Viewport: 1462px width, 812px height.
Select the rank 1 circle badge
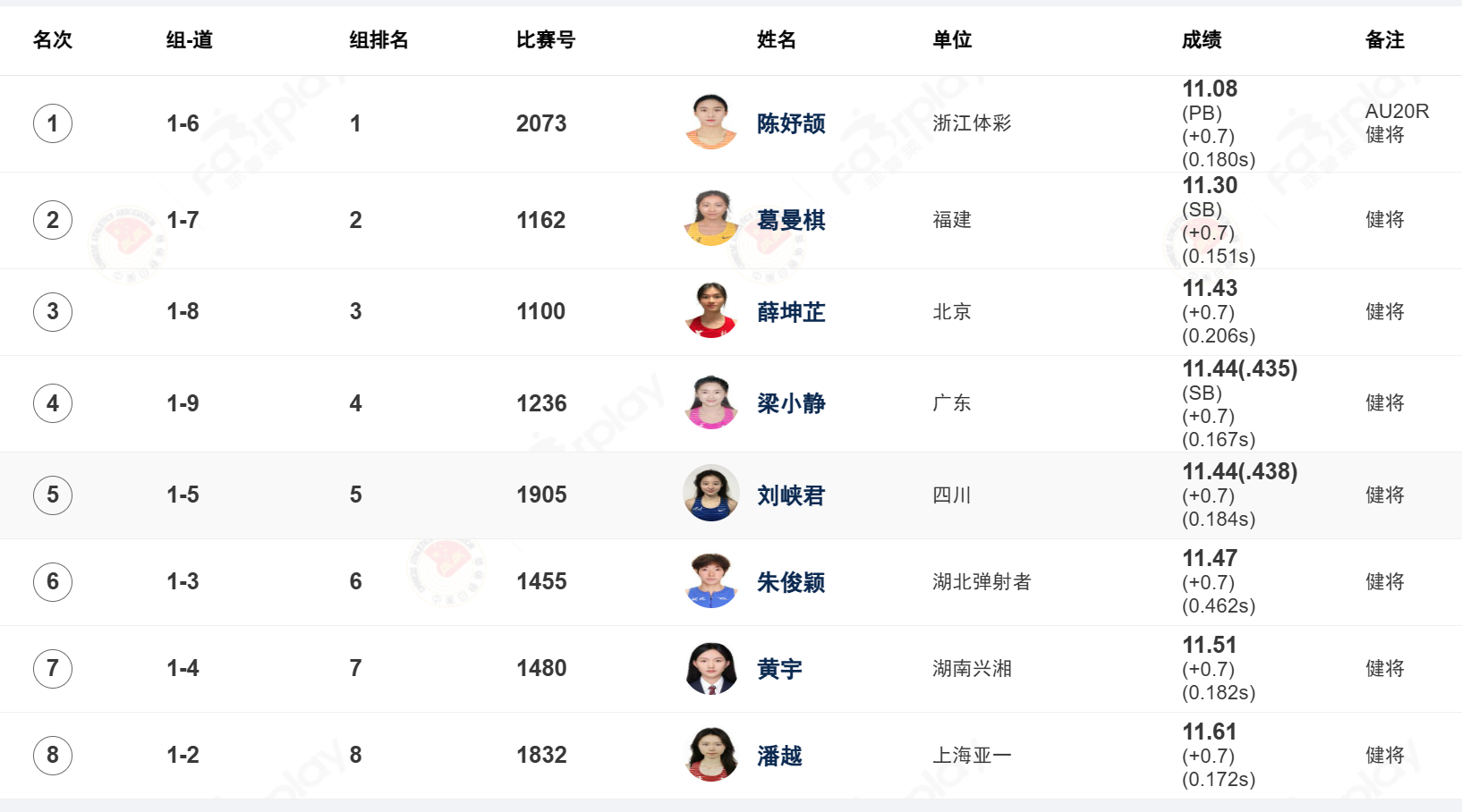coord(53,123)
